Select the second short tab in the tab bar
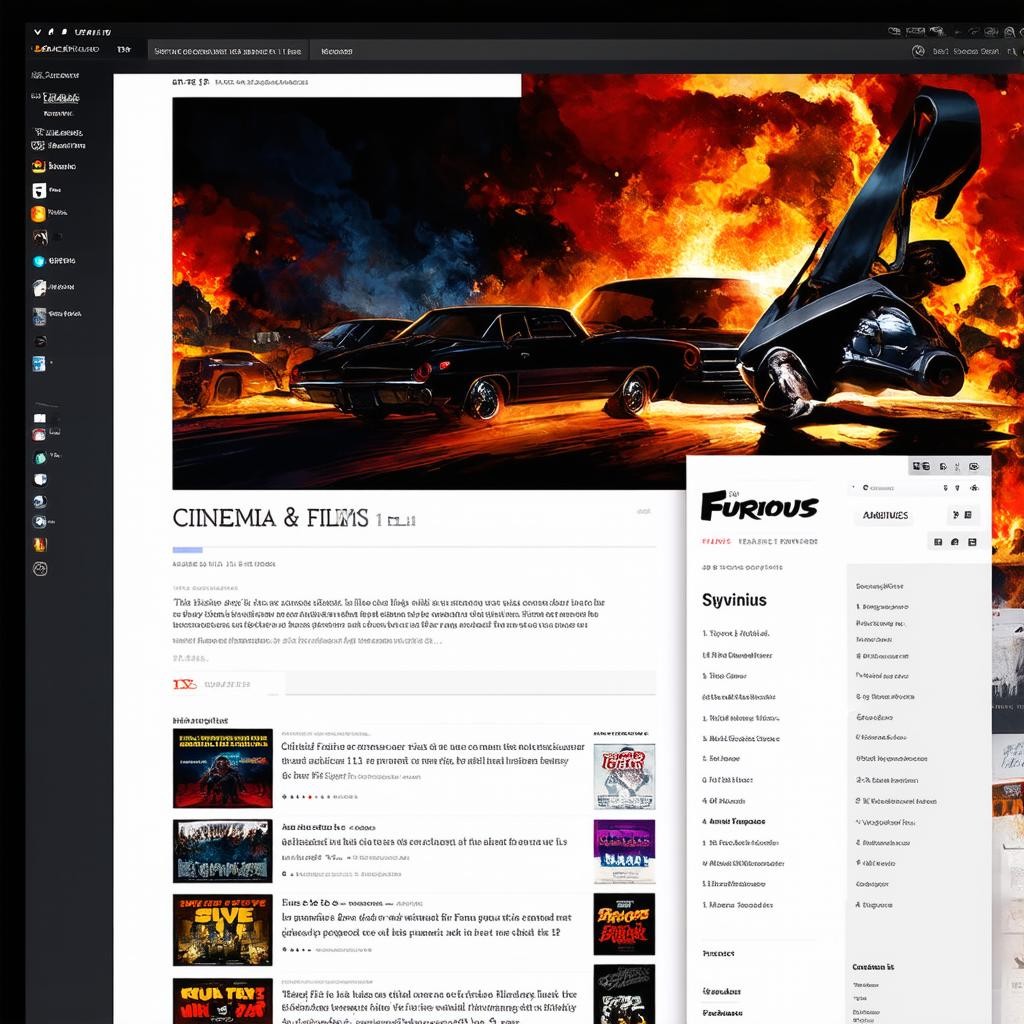This screenshot has width=1024, height=1024. [336, 51]
